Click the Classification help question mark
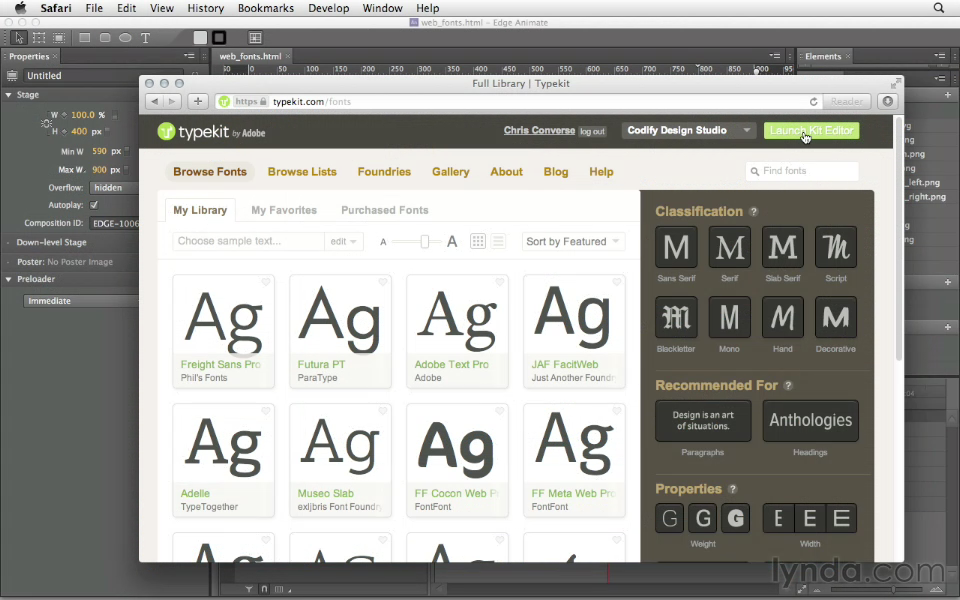The image size is (960, 600). 754,211
